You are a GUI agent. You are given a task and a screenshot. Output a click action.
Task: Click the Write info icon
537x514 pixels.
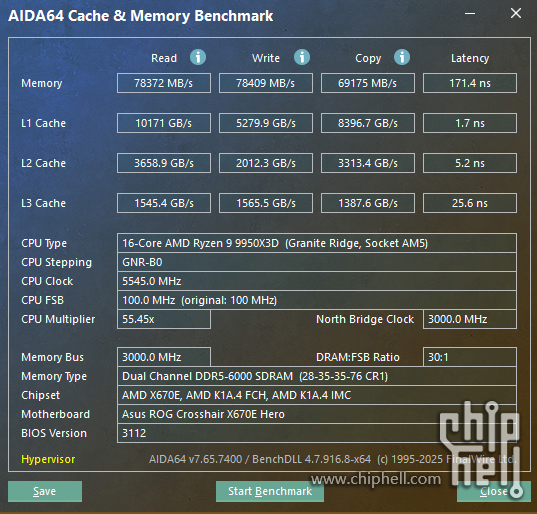[302, 57]
